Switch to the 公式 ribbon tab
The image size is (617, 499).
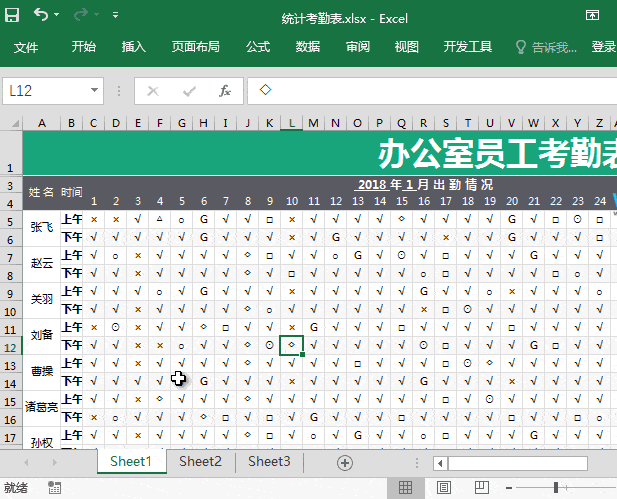pos(258,47)
